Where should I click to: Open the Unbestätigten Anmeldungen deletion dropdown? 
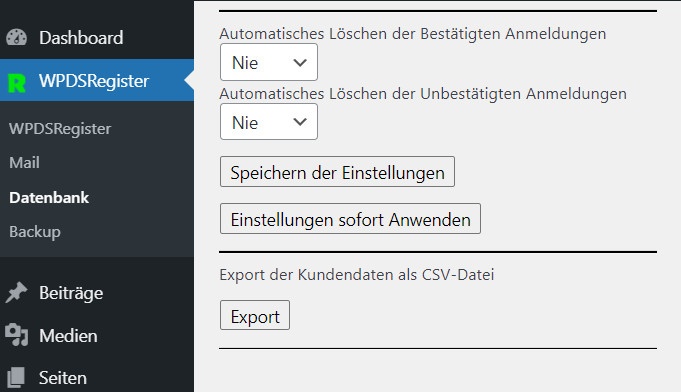pyautogui.click(x=269, y=122)
